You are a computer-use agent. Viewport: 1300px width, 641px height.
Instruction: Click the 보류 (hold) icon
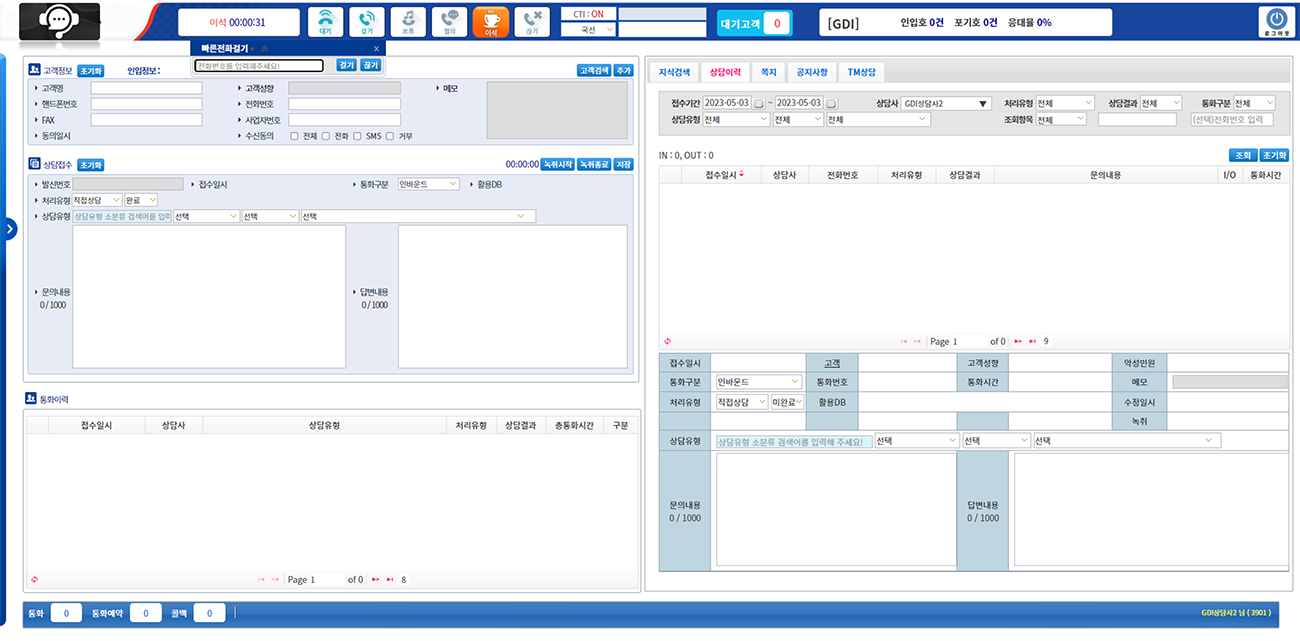pos(408,21)
